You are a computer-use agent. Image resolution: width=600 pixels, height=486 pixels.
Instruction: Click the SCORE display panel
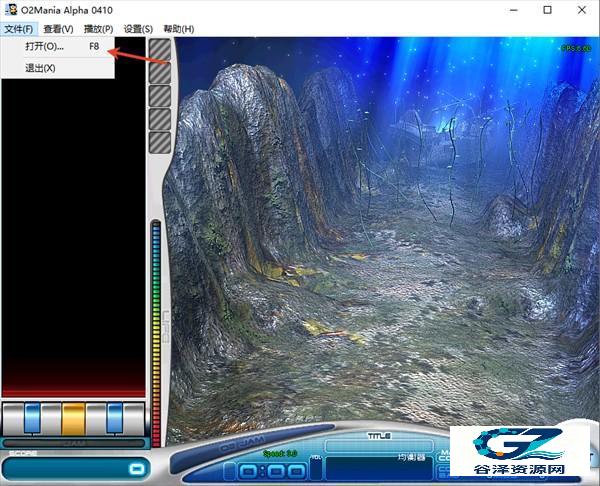[75, 468]
